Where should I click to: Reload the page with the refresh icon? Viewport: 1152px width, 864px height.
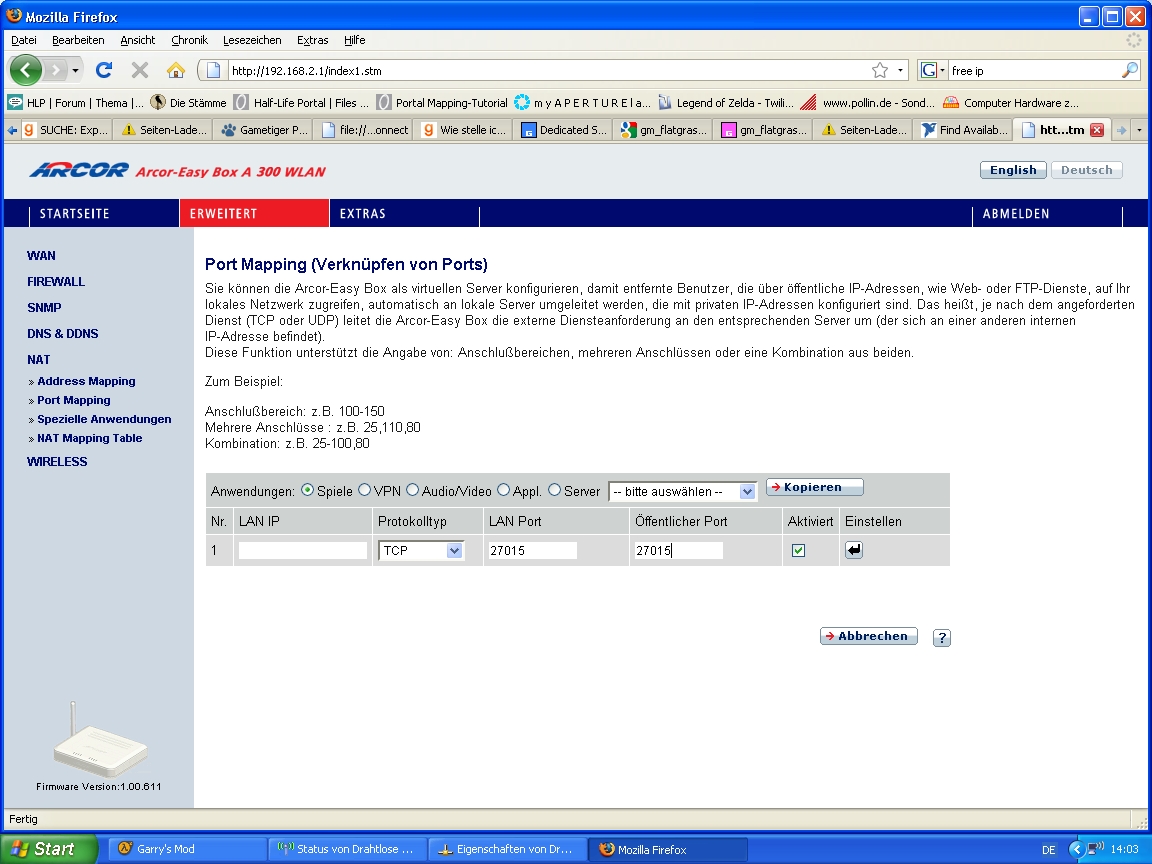tap(104, 70)
